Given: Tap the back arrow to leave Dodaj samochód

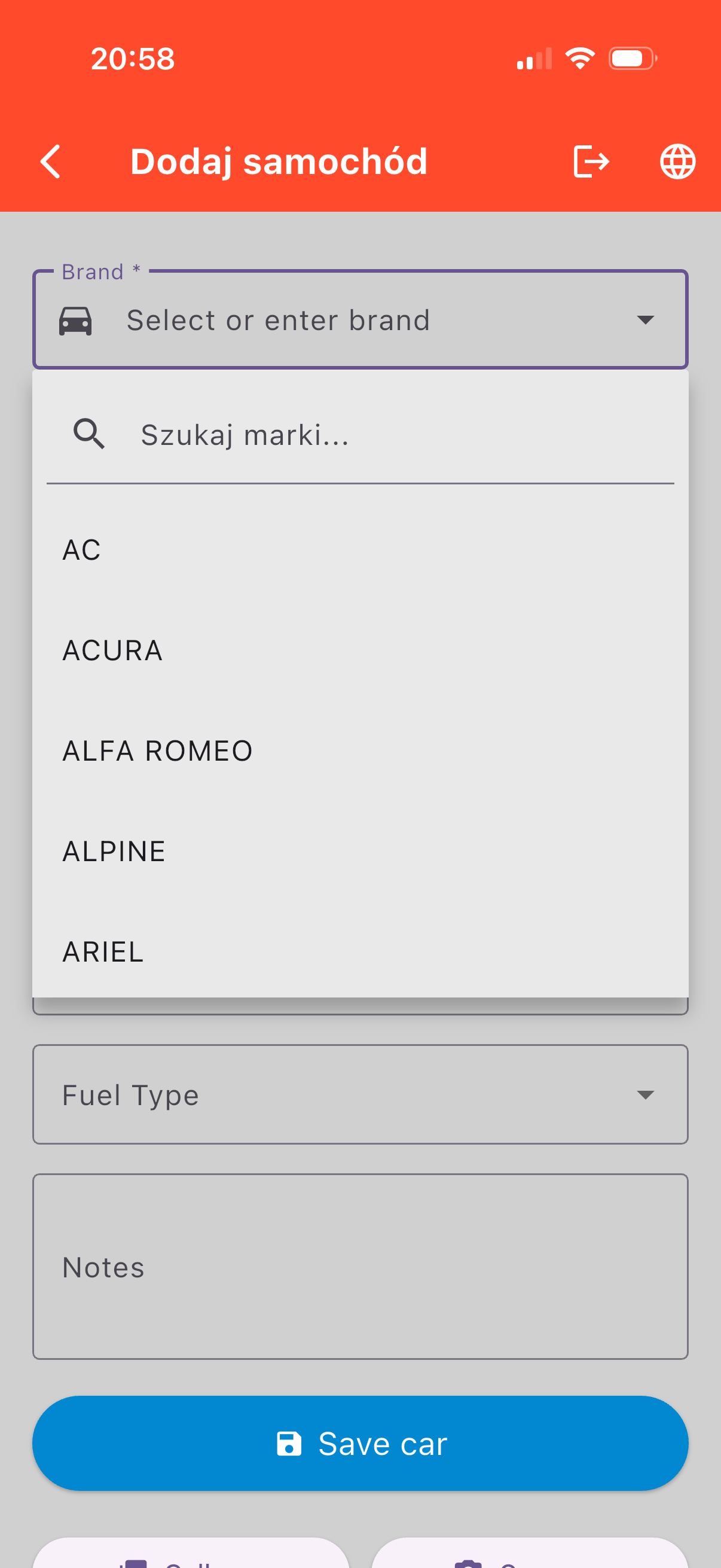Looking at the screenshot, I should [x=51, y=161].
